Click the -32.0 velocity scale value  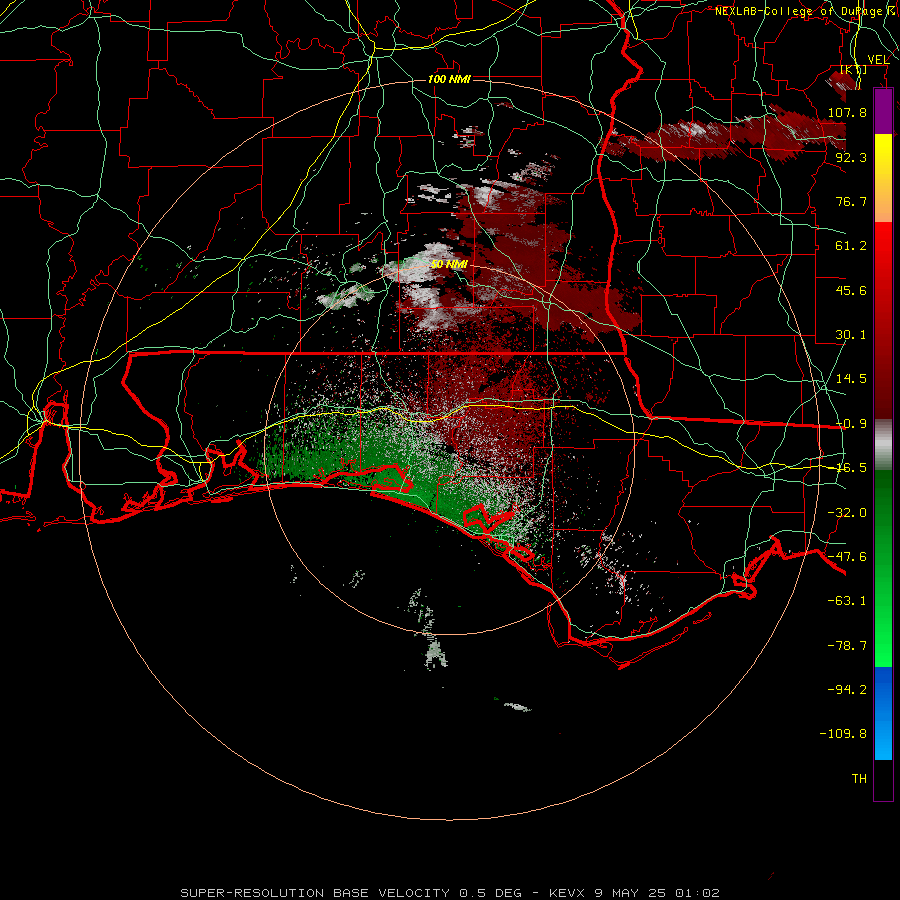[x=847, y=512]
